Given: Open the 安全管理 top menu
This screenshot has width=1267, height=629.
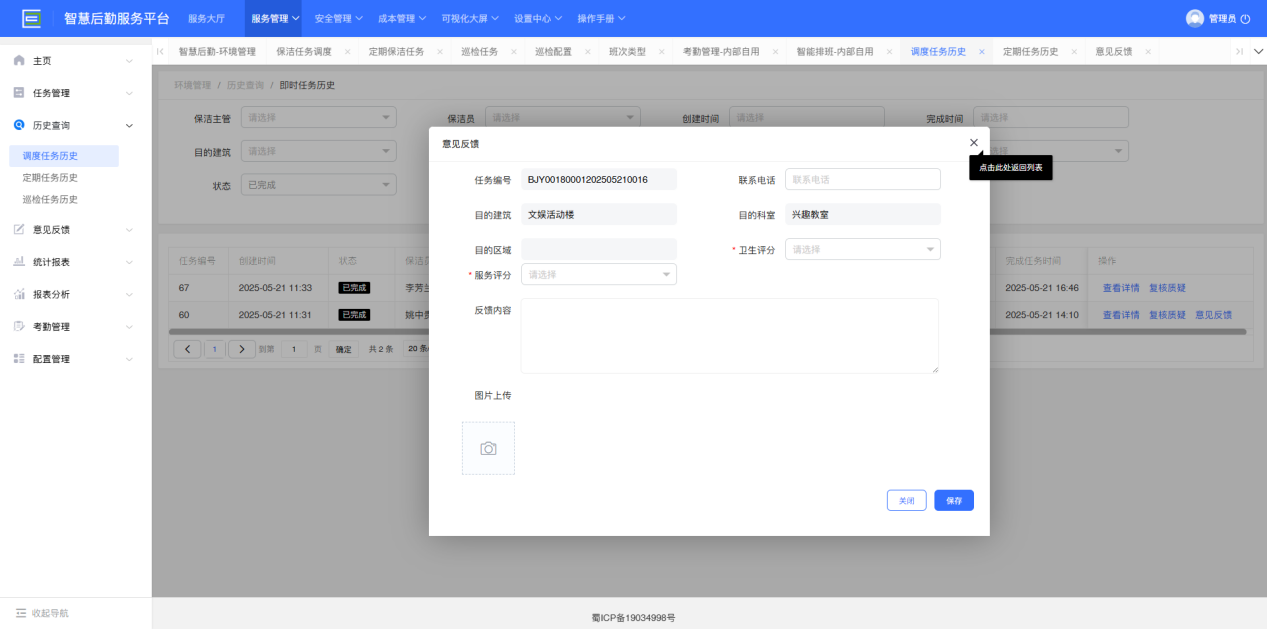Looking at the screenshot, I should point(338,18).
